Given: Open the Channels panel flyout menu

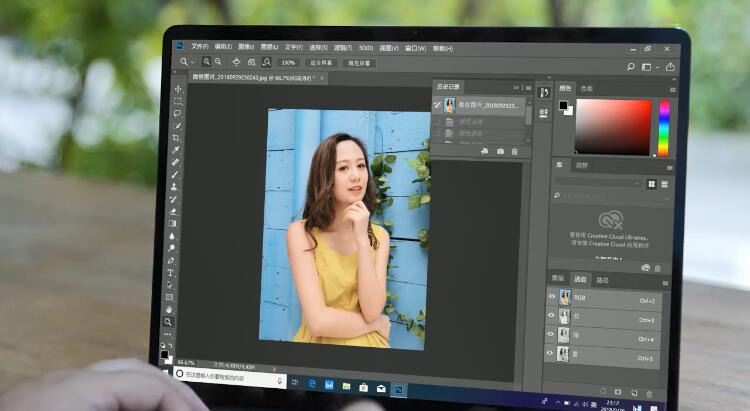Looking at the screenshot, I should 665,284.
